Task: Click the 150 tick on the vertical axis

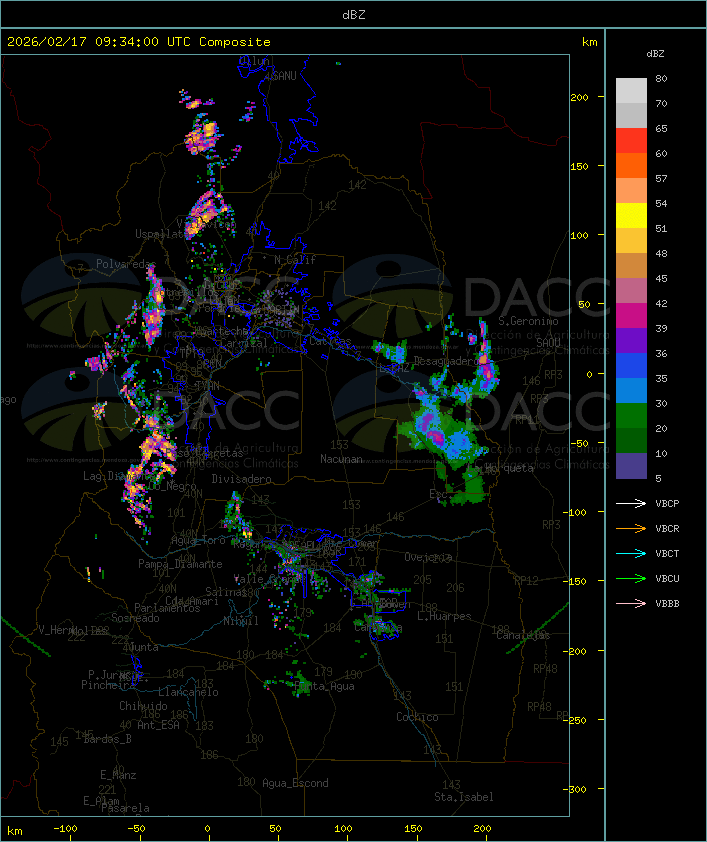Action: click(579, 166)
